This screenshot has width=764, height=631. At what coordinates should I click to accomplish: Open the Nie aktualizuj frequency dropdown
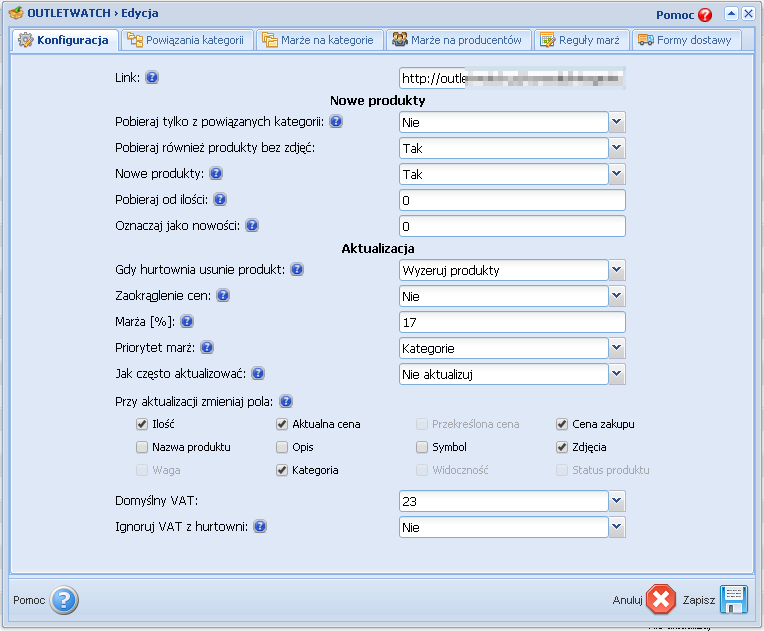(617, 374)
